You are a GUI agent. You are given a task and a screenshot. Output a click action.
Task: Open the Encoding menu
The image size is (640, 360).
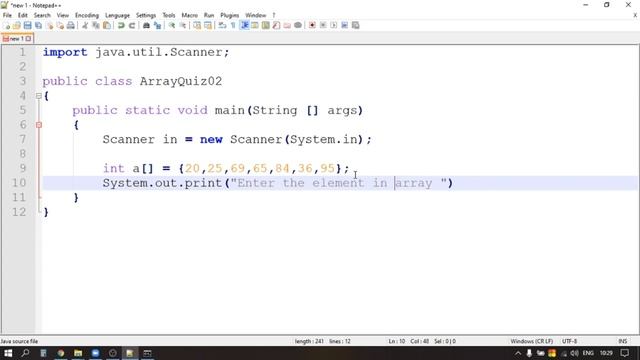[87, 15]
